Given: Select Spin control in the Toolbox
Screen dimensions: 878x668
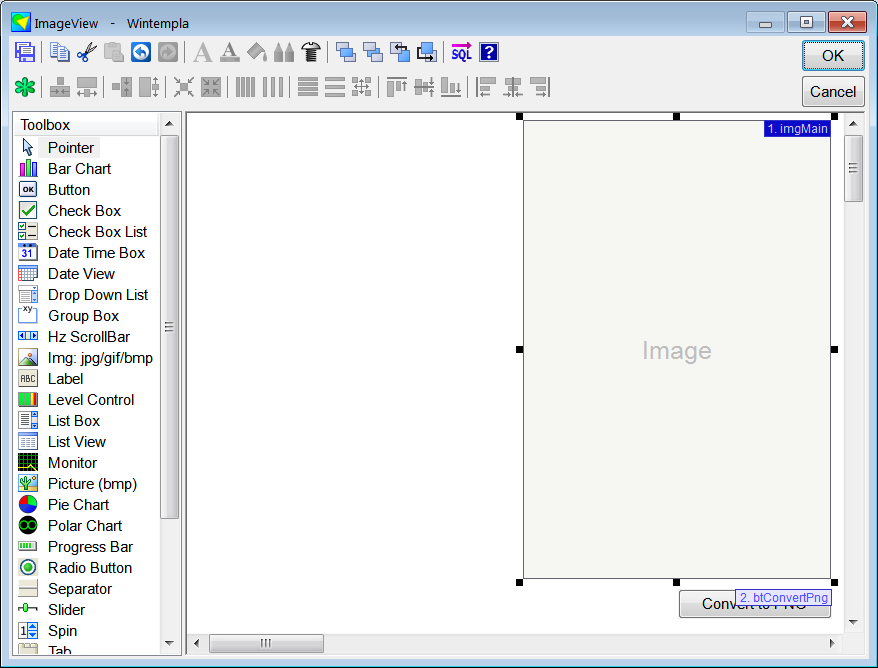Looking at the screenshot, I should coord(62,630).
